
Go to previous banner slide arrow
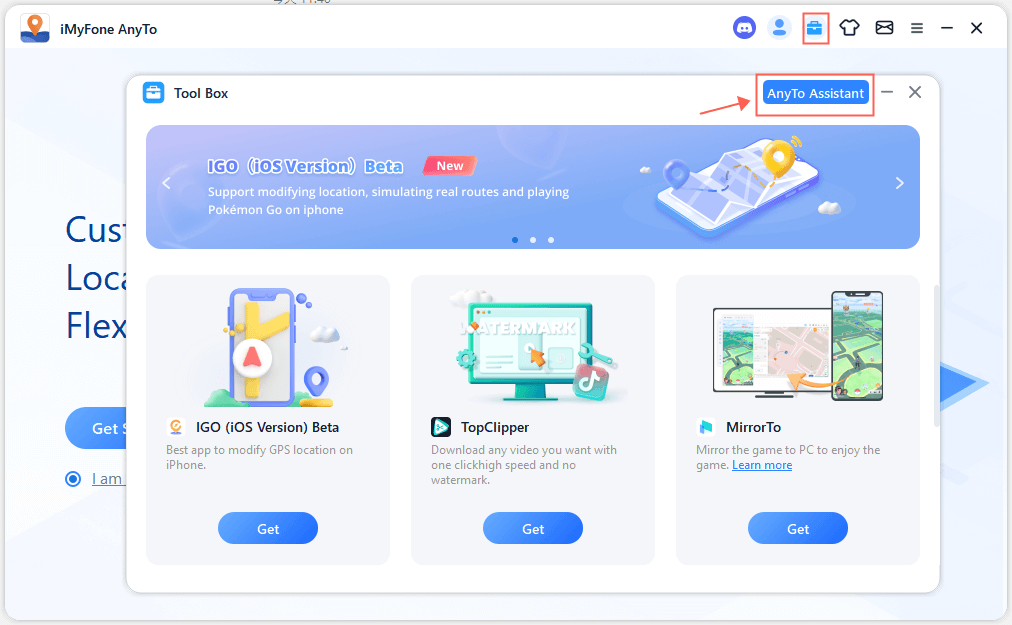click(x=167, y=183)
